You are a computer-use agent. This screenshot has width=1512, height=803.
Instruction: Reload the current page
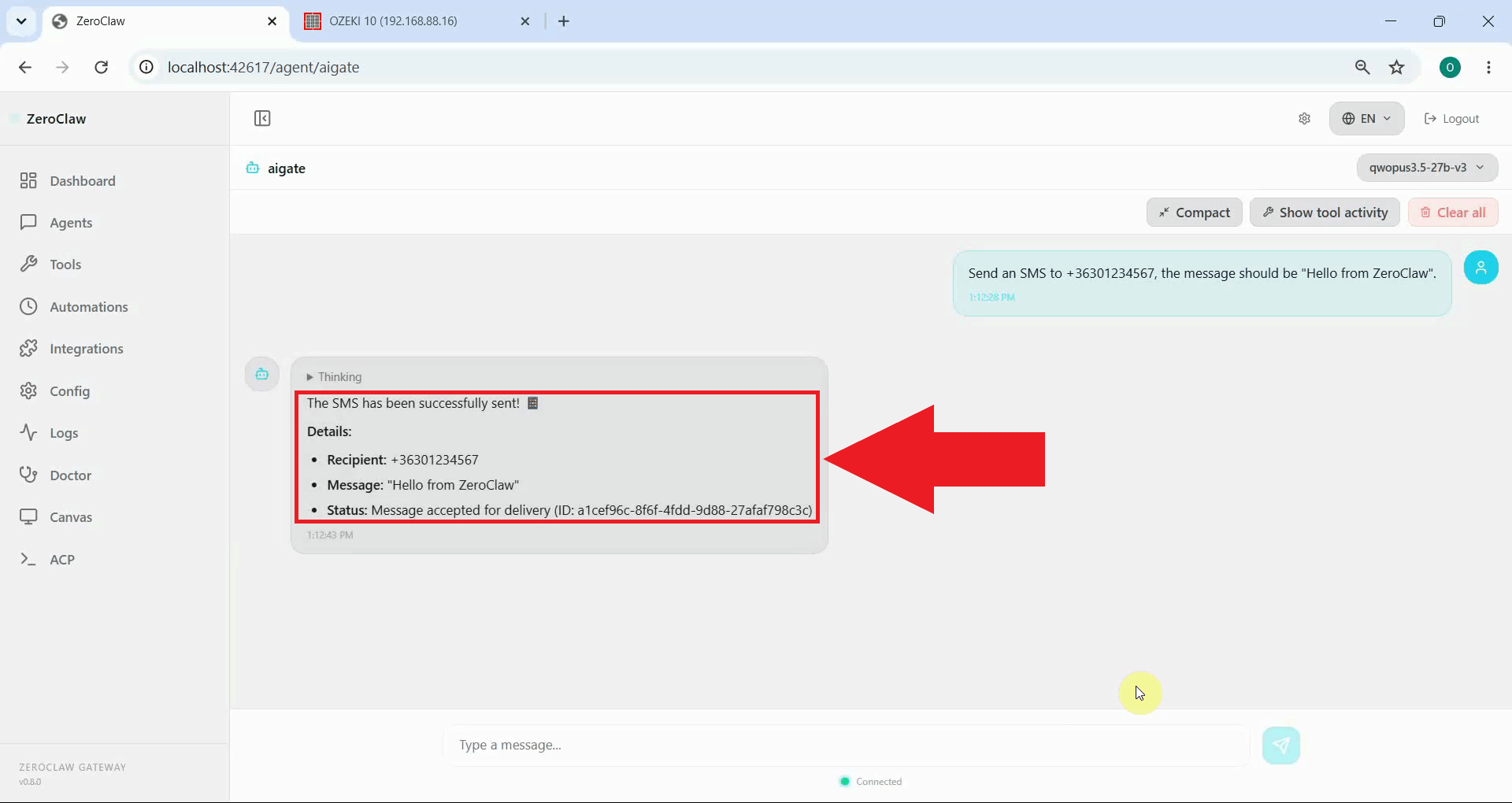101,67
